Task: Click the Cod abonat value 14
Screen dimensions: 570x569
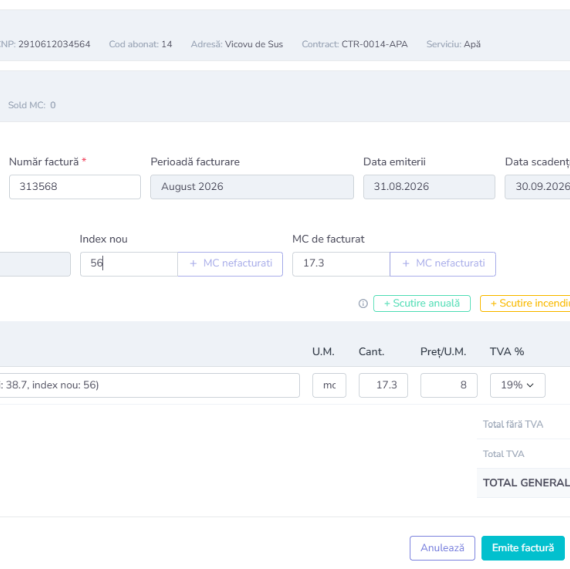Action: (166, 44)
